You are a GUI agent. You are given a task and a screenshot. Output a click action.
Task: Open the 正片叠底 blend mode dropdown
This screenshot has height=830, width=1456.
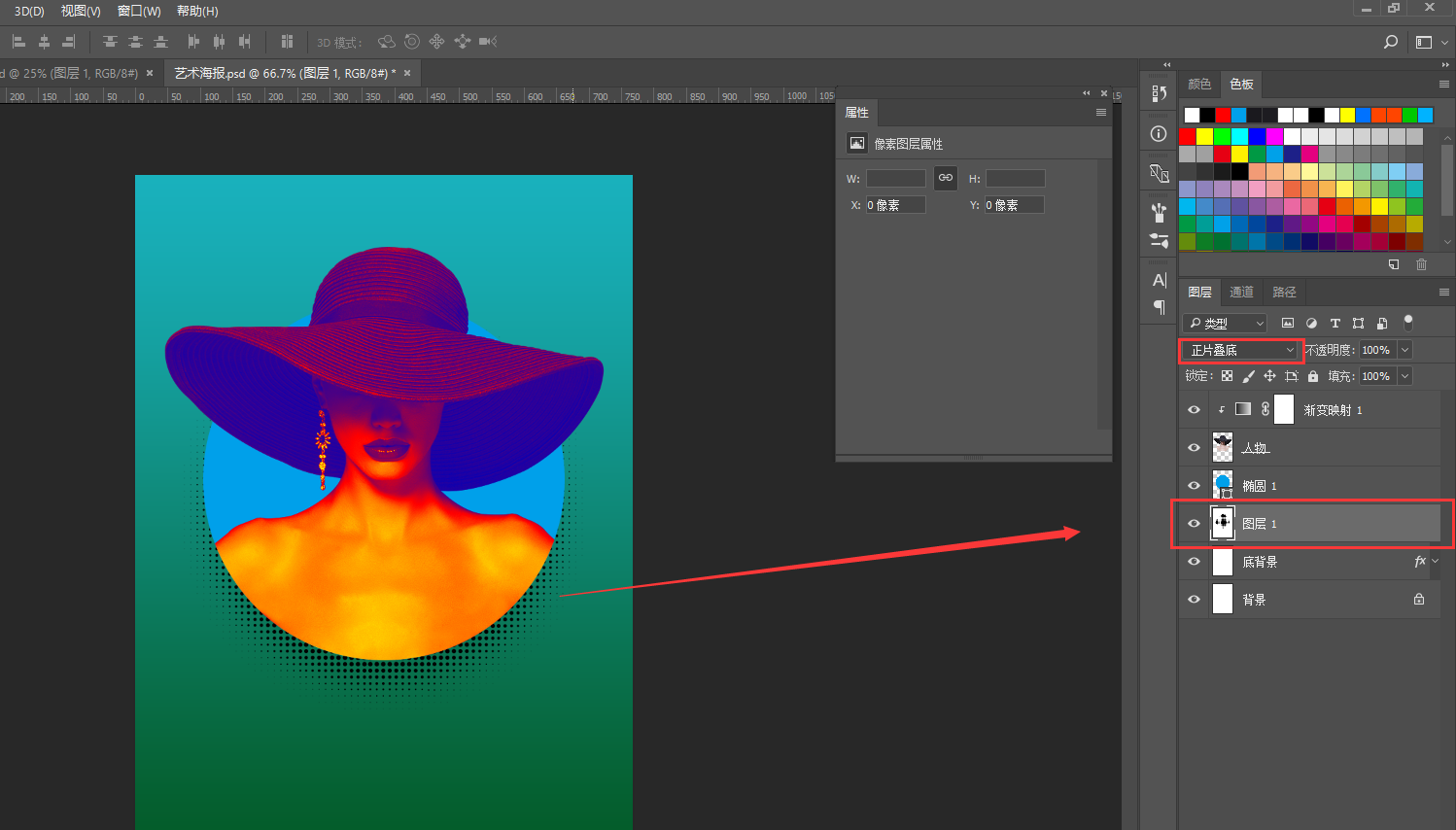point(1241,350)
